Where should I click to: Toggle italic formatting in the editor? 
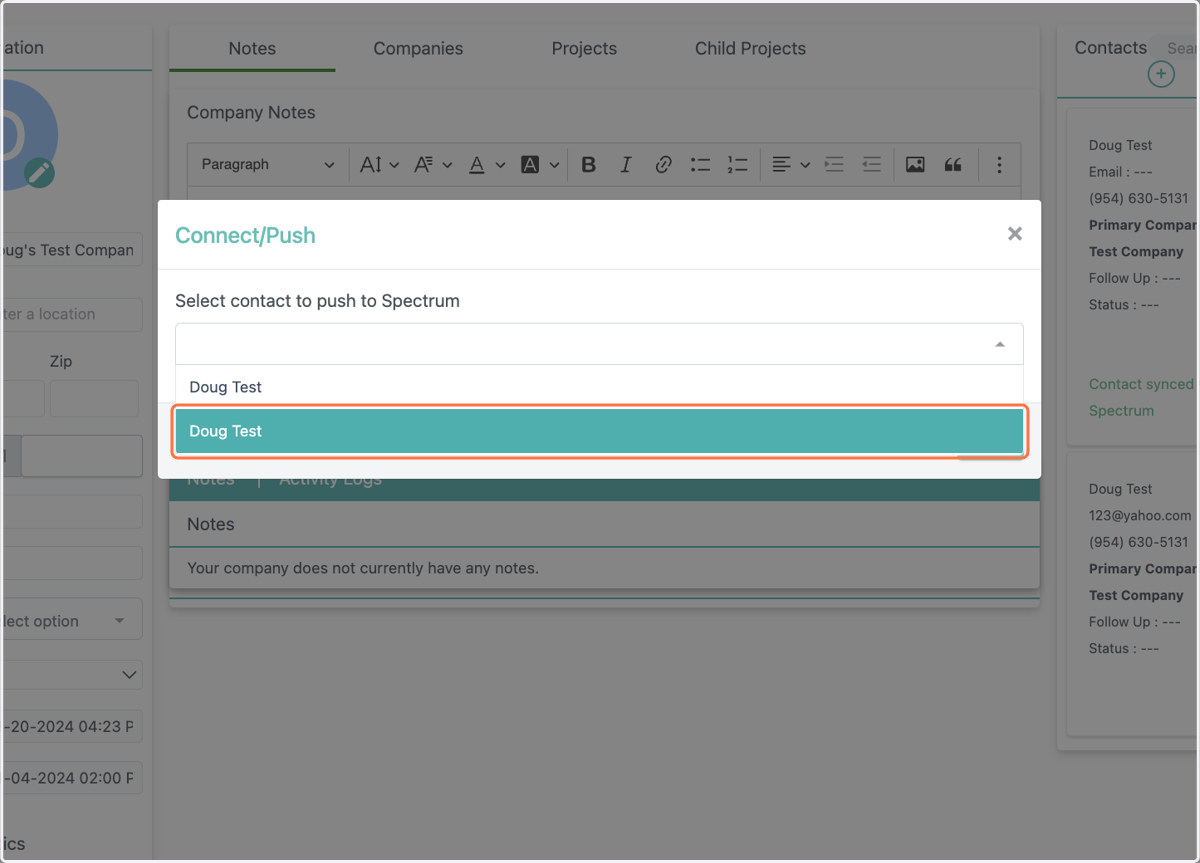tap(626, 165)
